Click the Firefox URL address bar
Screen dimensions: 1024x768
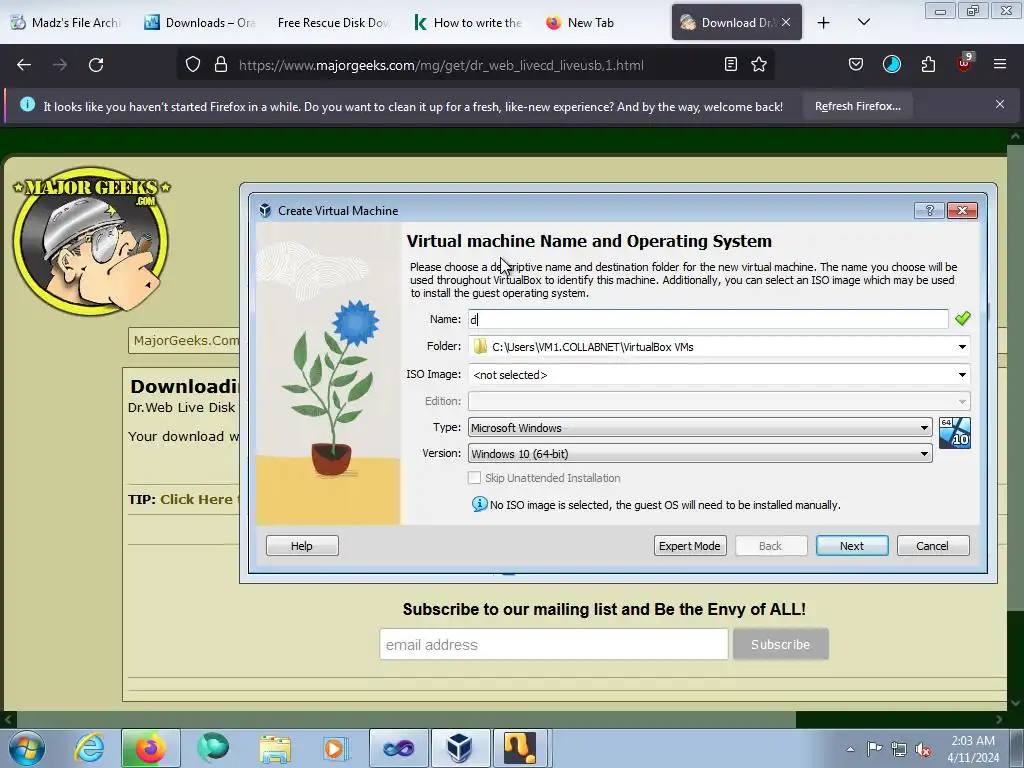coord(441,65)
